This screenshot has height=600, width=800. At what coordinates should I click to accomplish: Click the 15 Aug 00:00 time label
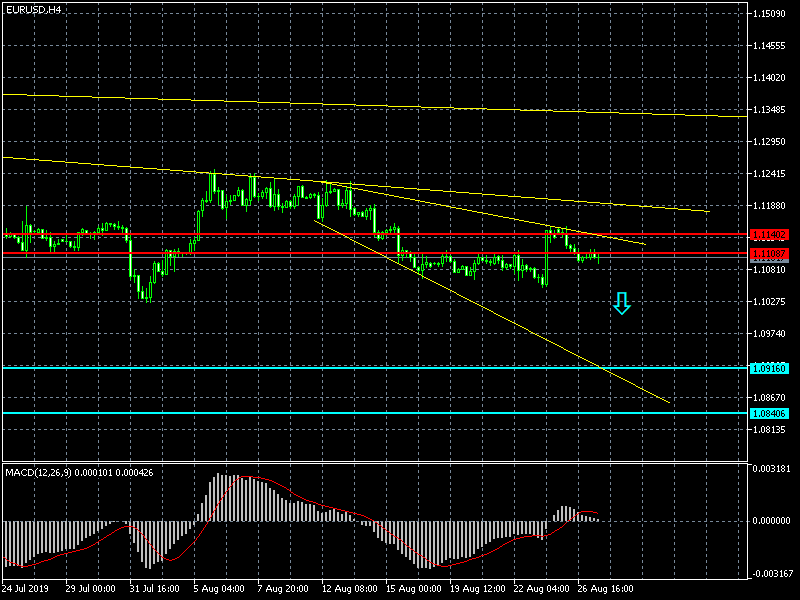coord(414,589)
